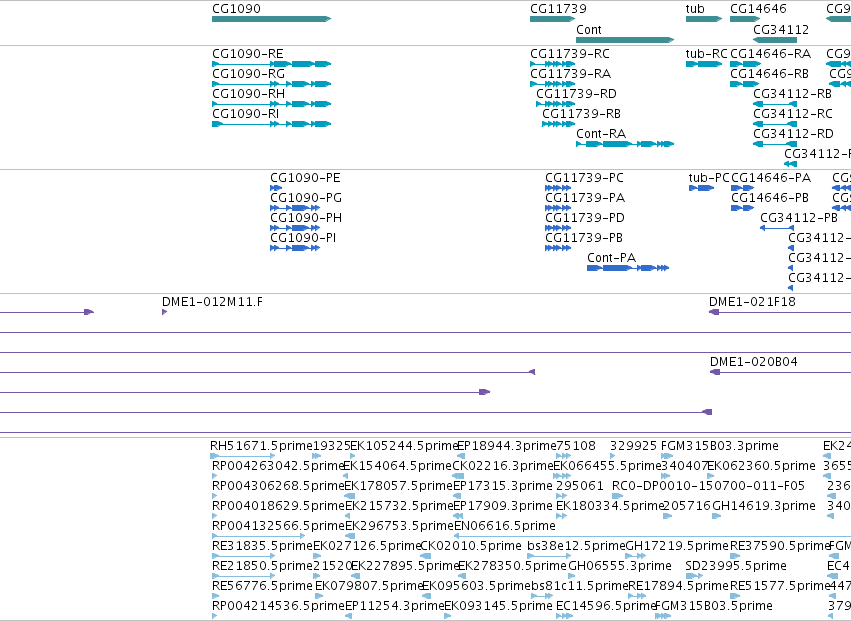Select protein label CG1090-PH
The image size is (851, 621).
click(x=306, y=218)
